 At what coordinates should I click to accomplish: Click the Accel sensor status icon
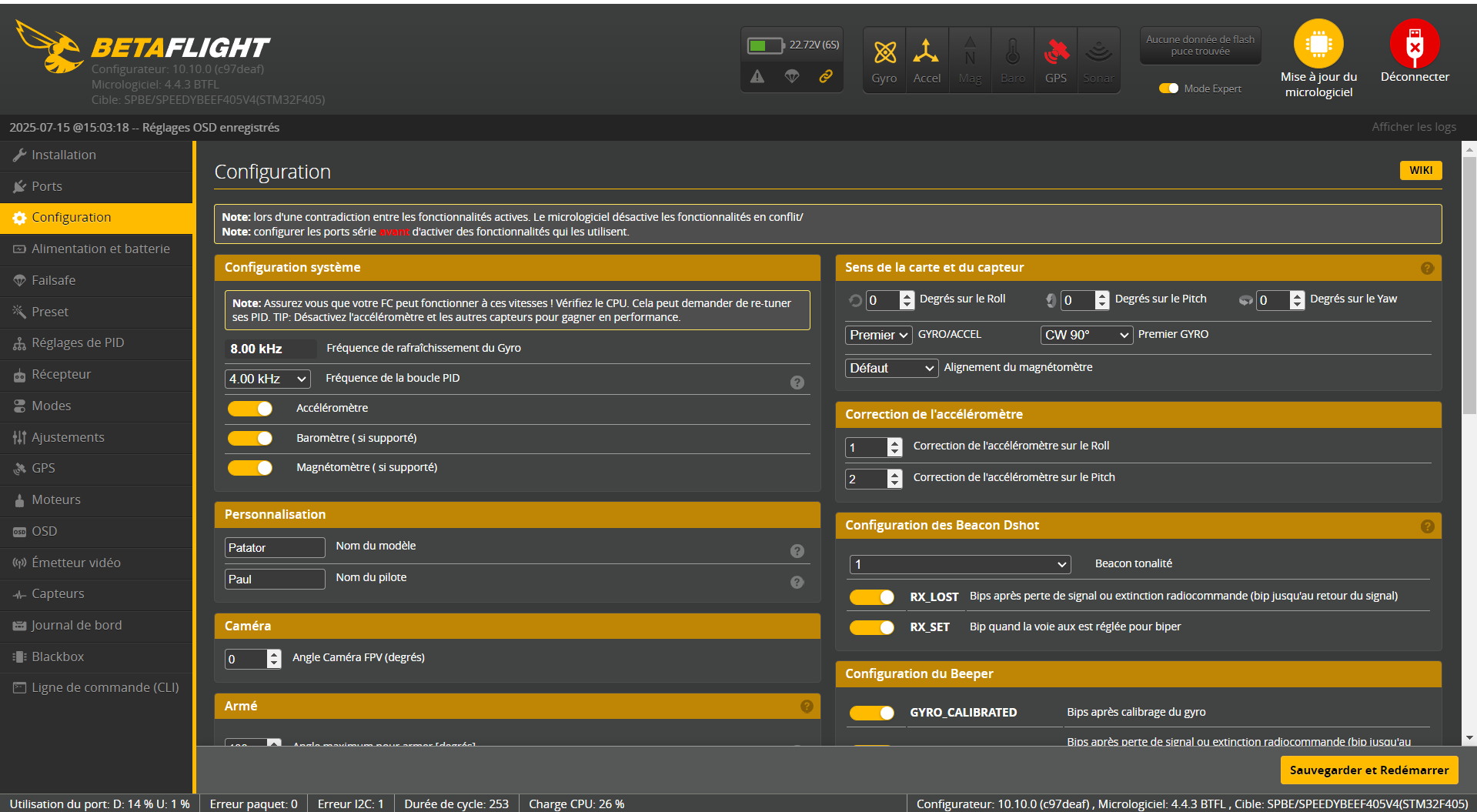[x=926, y=53]
